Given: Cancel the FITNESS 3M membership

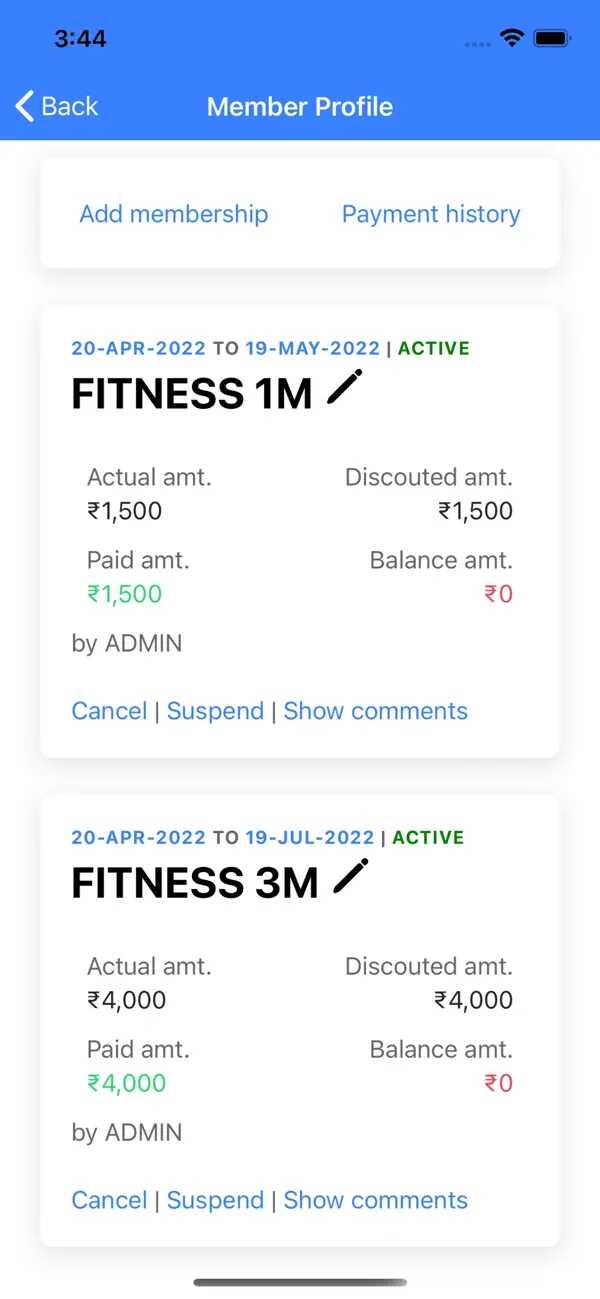Looking at the screenshot, I should click(109, 1200).
